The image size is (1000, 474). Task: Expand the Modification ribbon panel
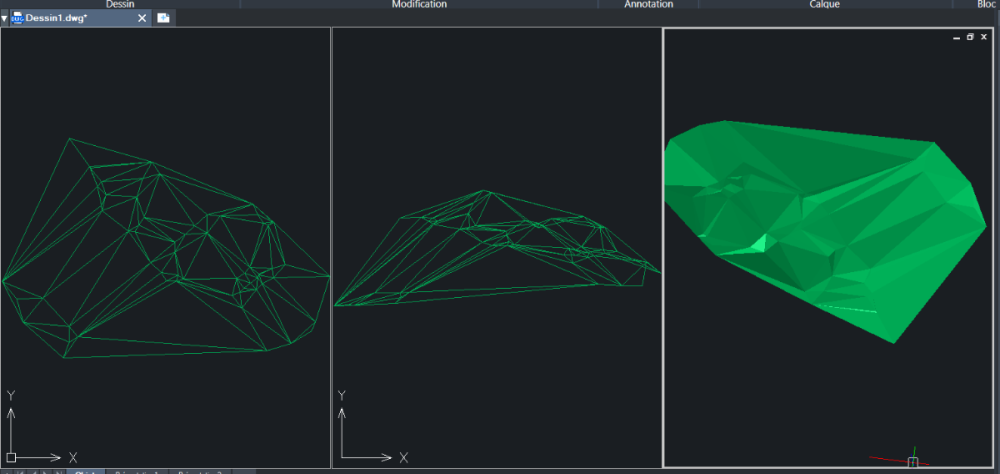(419, 4)
